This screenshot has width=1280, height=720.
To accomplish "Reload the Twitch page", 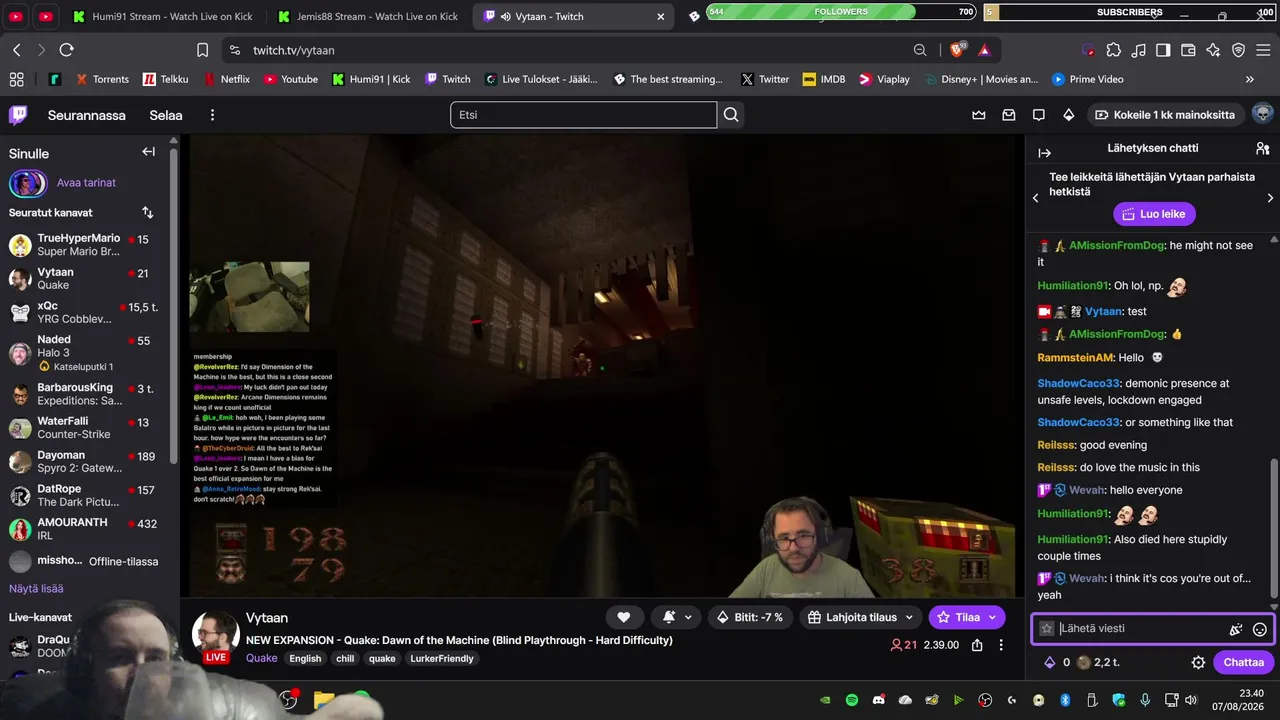I will point(67,50).
